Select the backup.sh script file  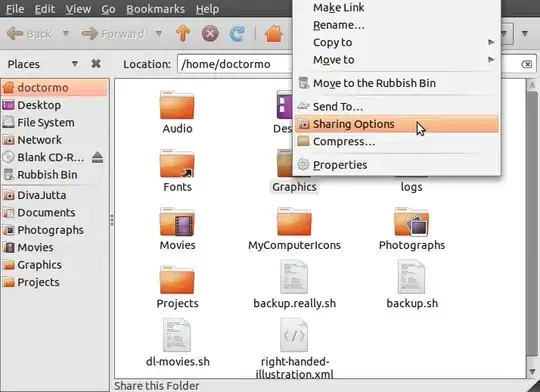point(411,277)
